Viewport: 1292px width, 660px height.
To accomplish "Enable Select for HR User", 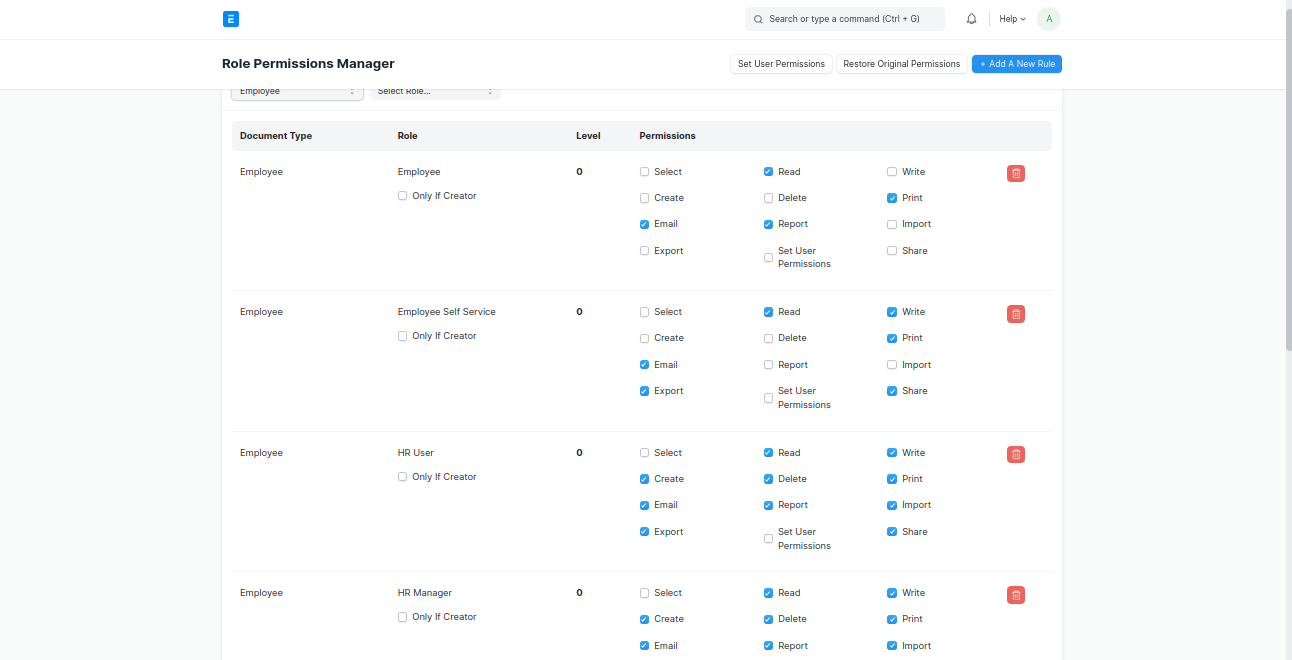I will (x=644, y=453).
